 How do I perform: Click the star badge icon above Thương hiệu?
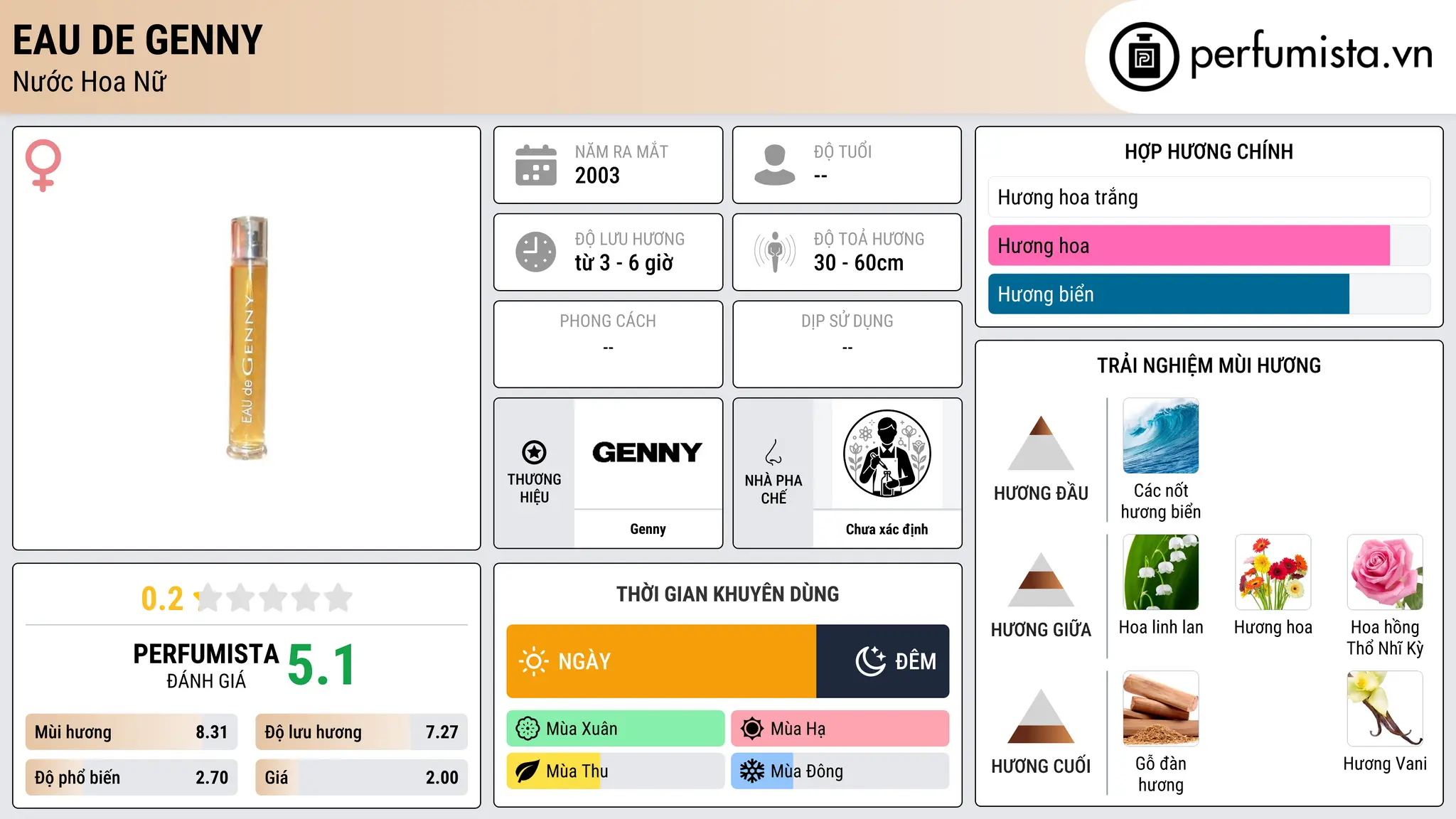[534, 451]
